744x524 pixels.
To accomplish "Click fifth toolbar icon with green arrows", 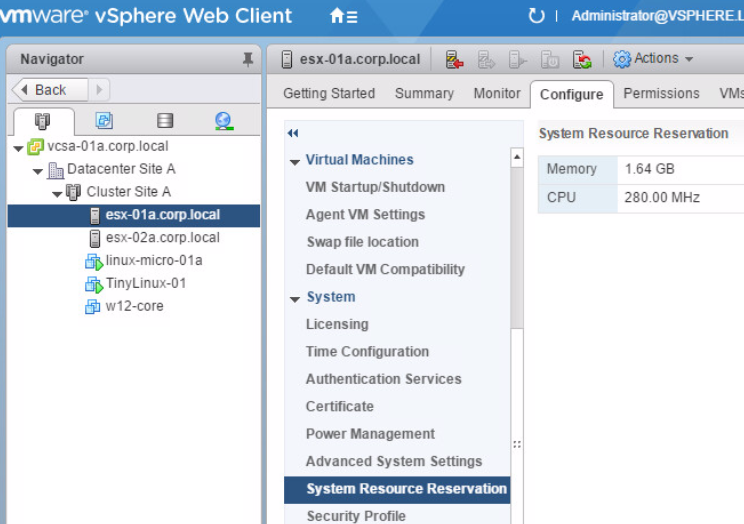I will click(x=582, y=60).
